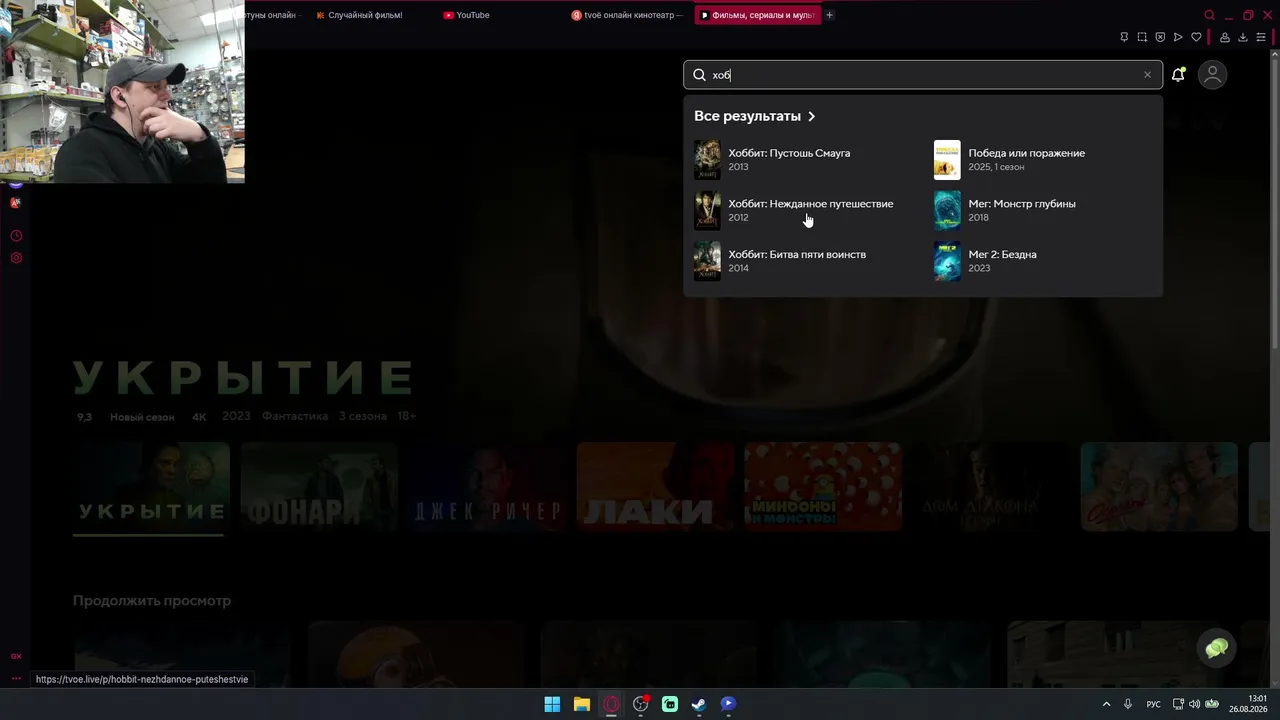
Task: Open a new browser tab with plus
Action: pos(829,15)
